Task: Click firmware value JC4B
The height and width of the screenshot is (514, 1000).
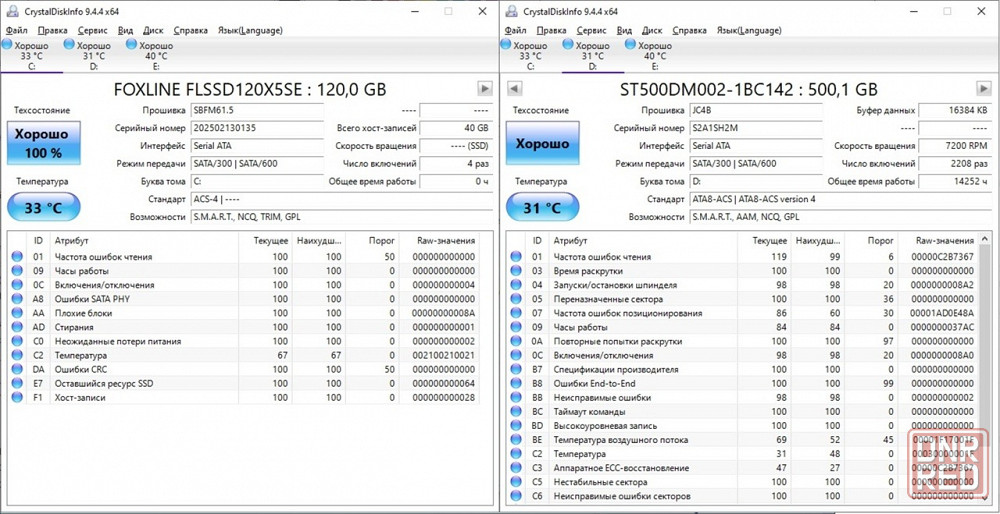Action: coord(756,110)
